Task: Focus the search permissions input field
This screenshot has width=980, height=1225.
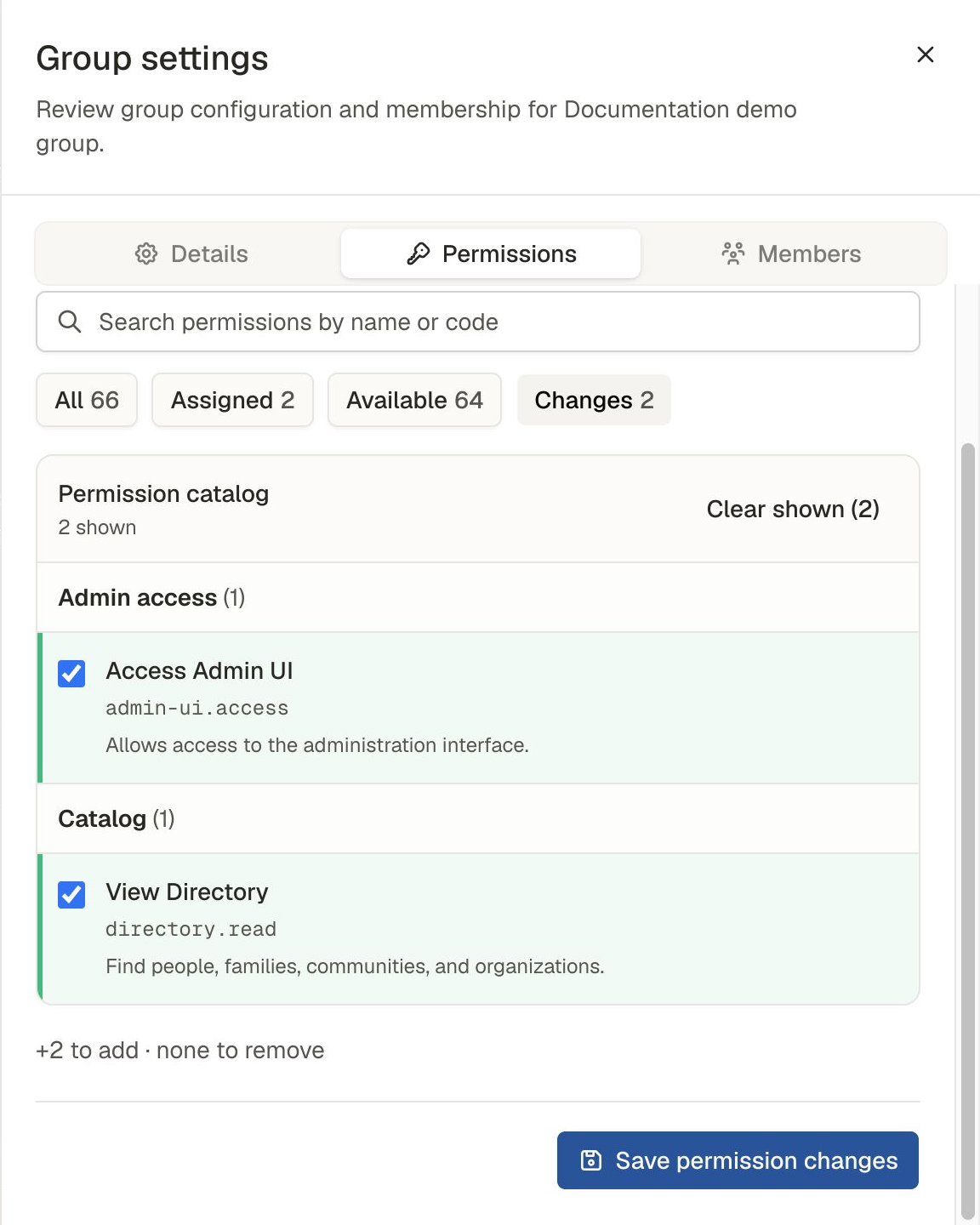Action: point(478,322)
